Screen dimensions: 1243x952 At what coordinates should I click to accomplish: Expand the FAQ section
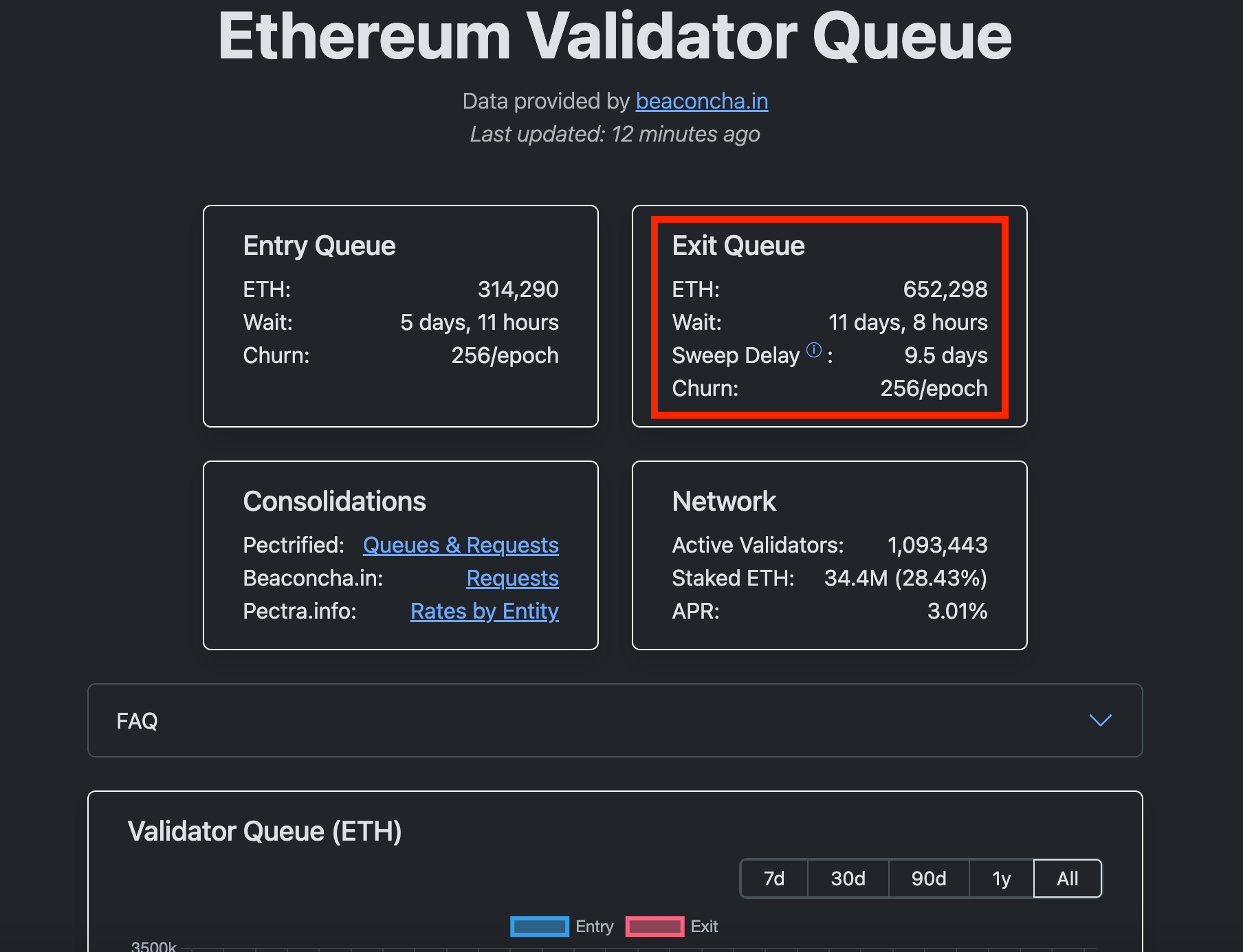pos(615,720)
